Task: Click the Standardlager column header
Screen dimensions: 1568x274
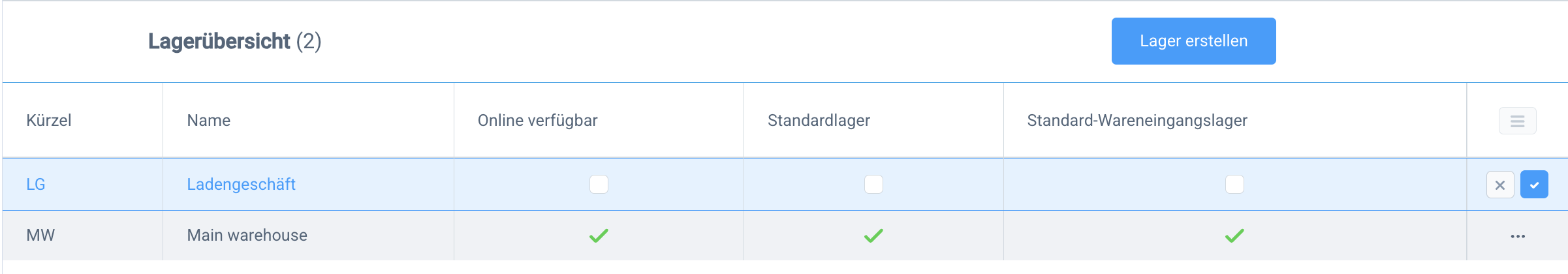Action: point(819,121)
